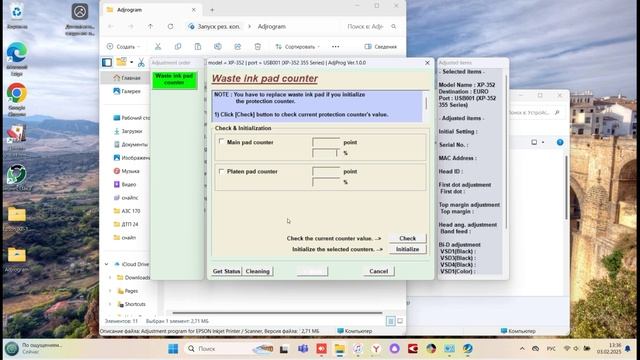Open the Adjprogram folder on the desktop
The image size is (640, 360).
point(17,255)
